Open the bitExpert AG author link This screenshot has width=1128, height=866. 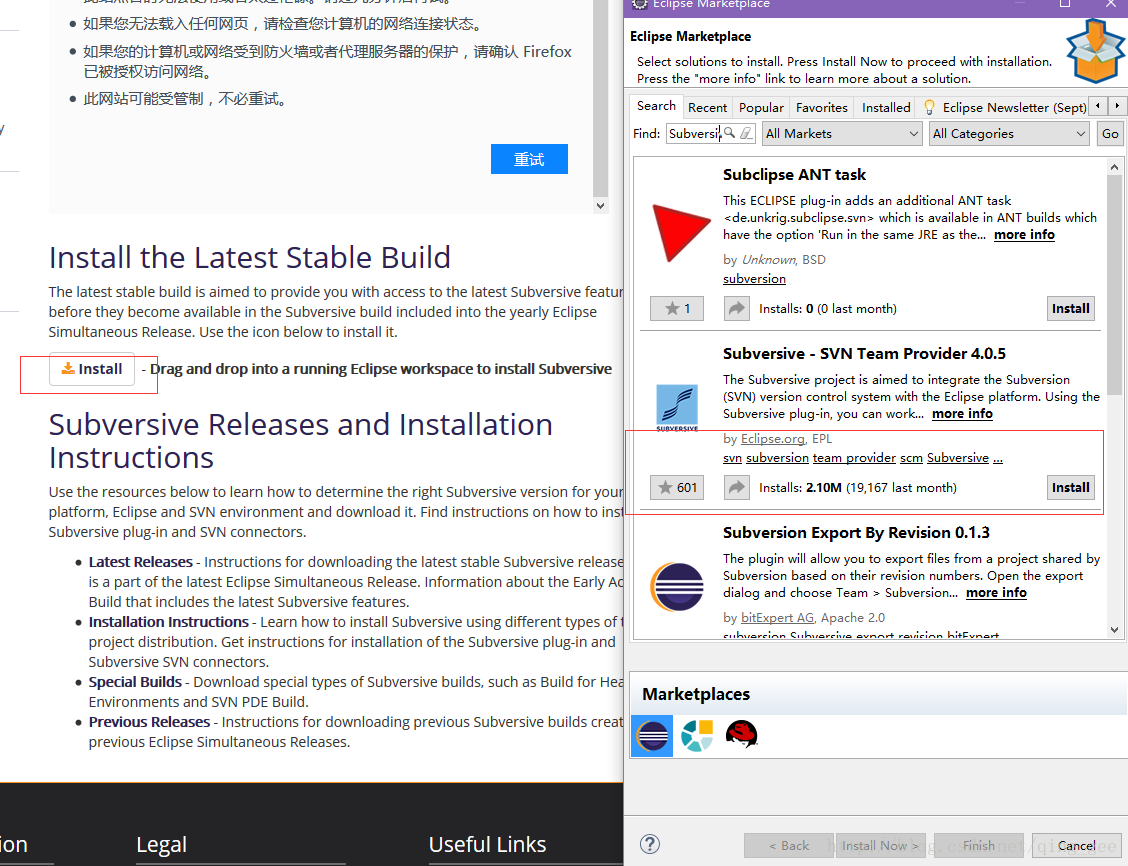(778, 618)
